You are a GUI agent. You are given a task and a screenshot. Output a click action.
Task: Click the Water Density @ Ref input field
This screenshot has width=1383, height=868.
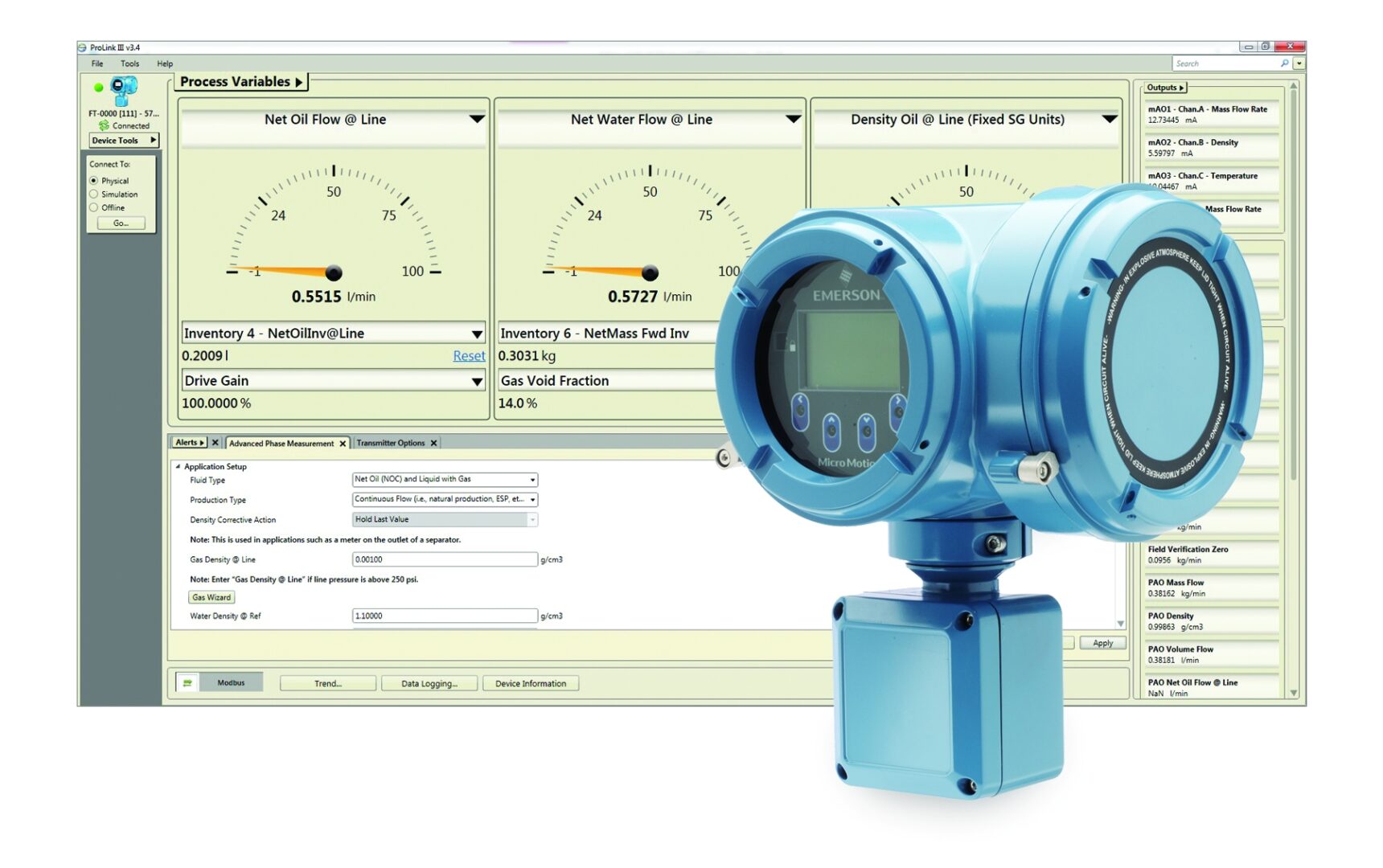445,616
